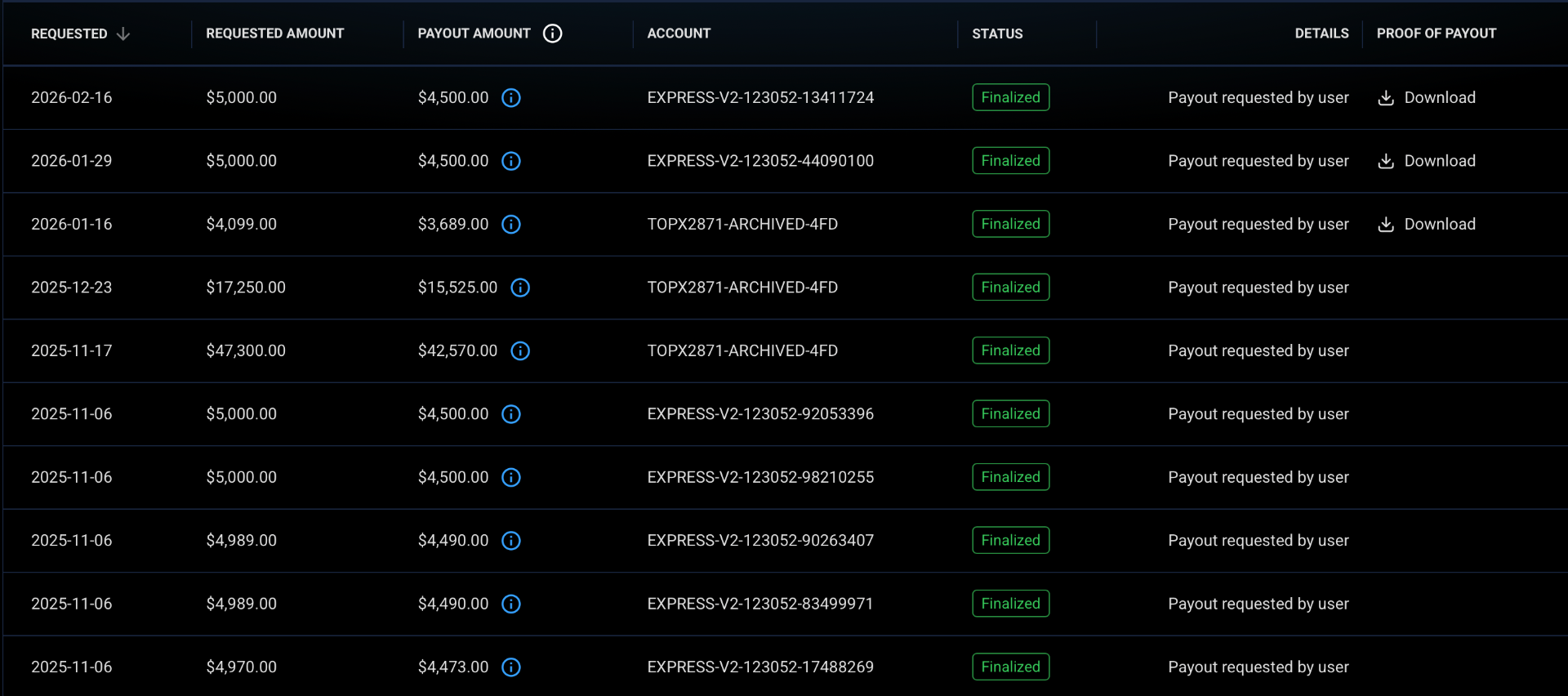Sort table by Requested header
Image resolution: width=1568 pixels, height=696 pixels.
click(x=69, y=33)
